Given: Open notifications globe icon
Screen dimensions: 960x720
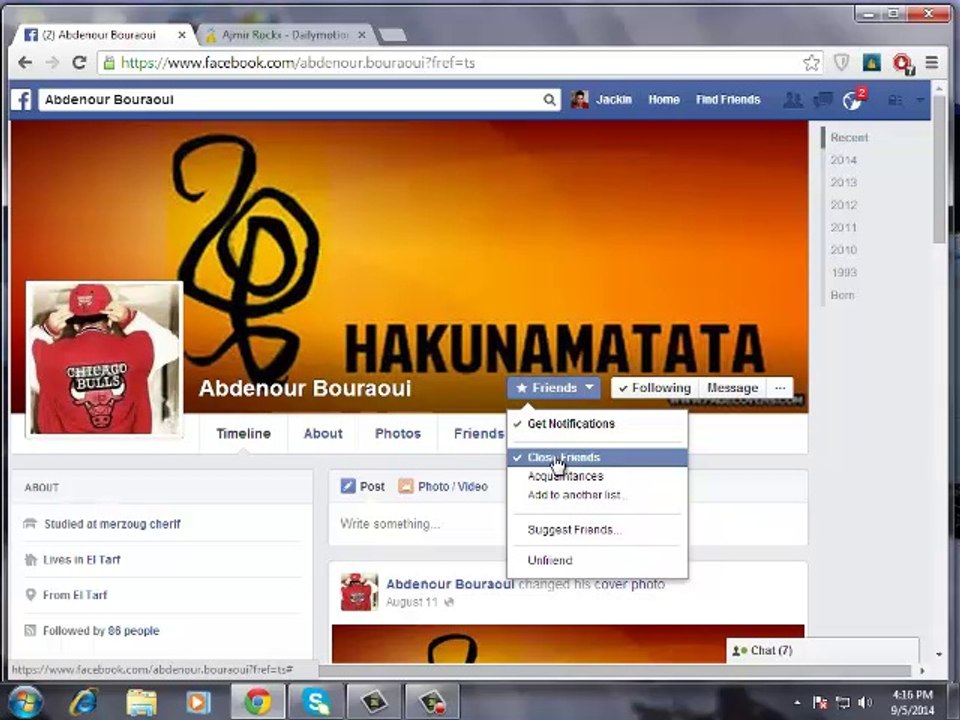Looking at the screenshot, I should coord(852,100).
